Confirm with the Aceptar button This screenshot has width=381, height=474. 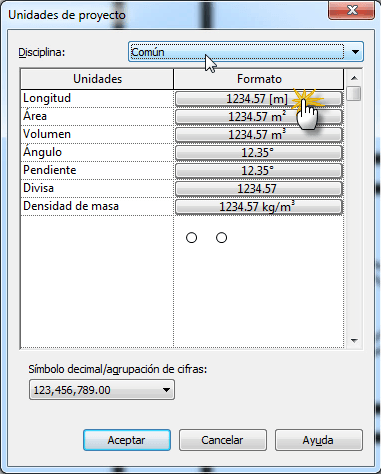pos(127,440)
